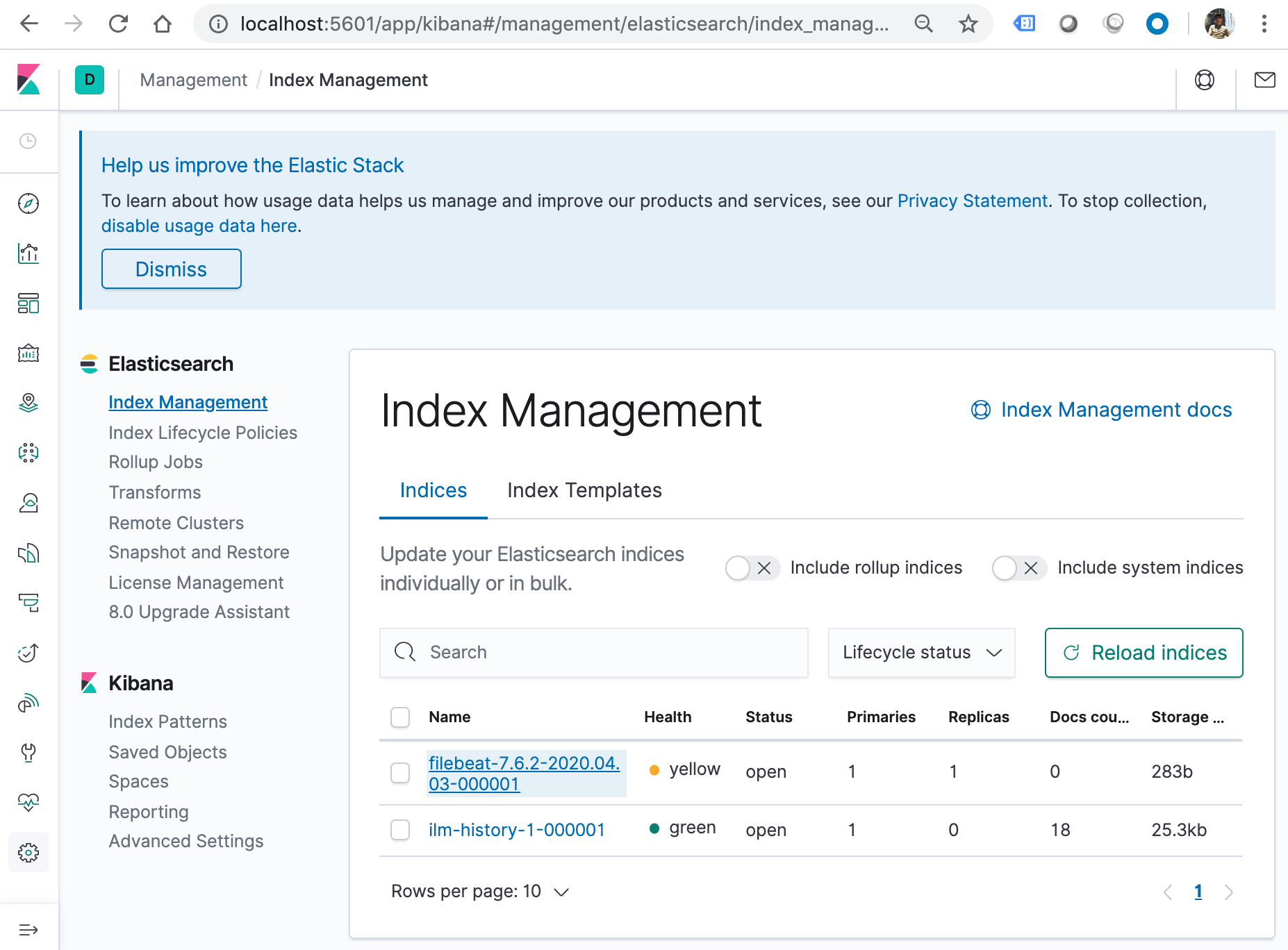Open Index Management docs link
This screenshot has height=950, width=1288.
(x=1102, y=410)
